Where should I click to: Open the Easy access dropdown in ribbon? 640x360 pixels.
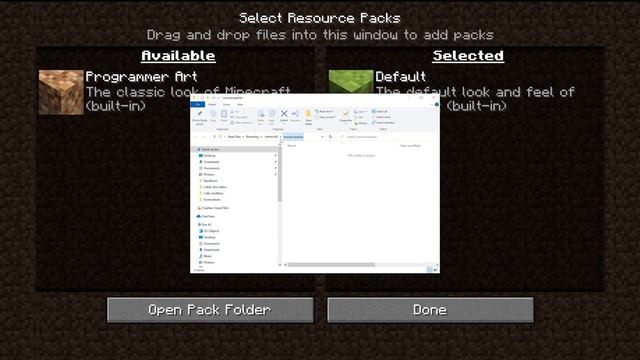[x=325, y=117]
